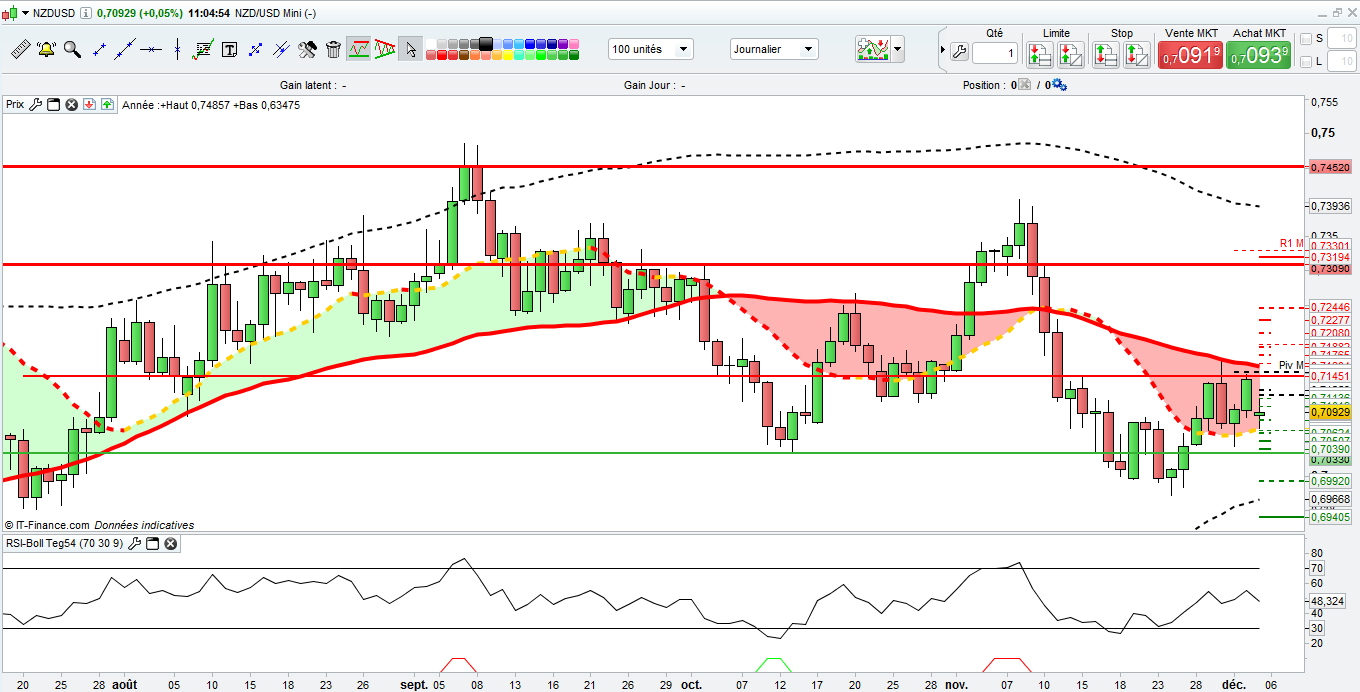Click the IT-Finance.com copyright text
Image resolution: width=1360 pixels, height=692 pixels.
47,525
